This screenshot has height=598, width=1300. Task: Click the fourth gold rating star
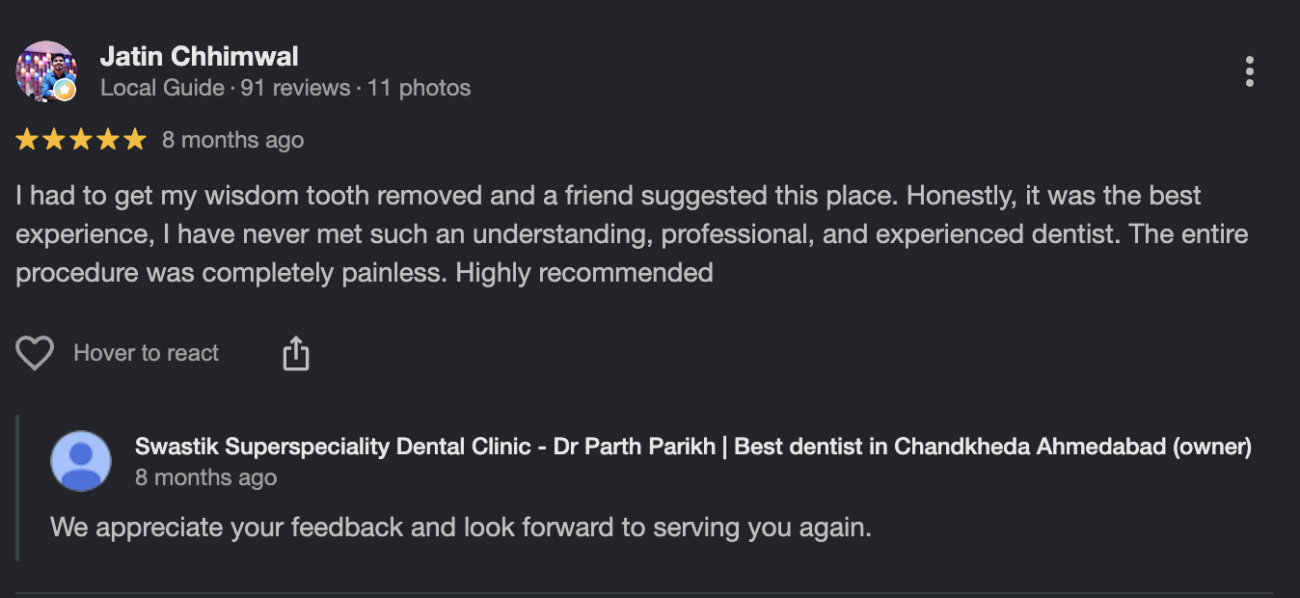pos(107,140)
